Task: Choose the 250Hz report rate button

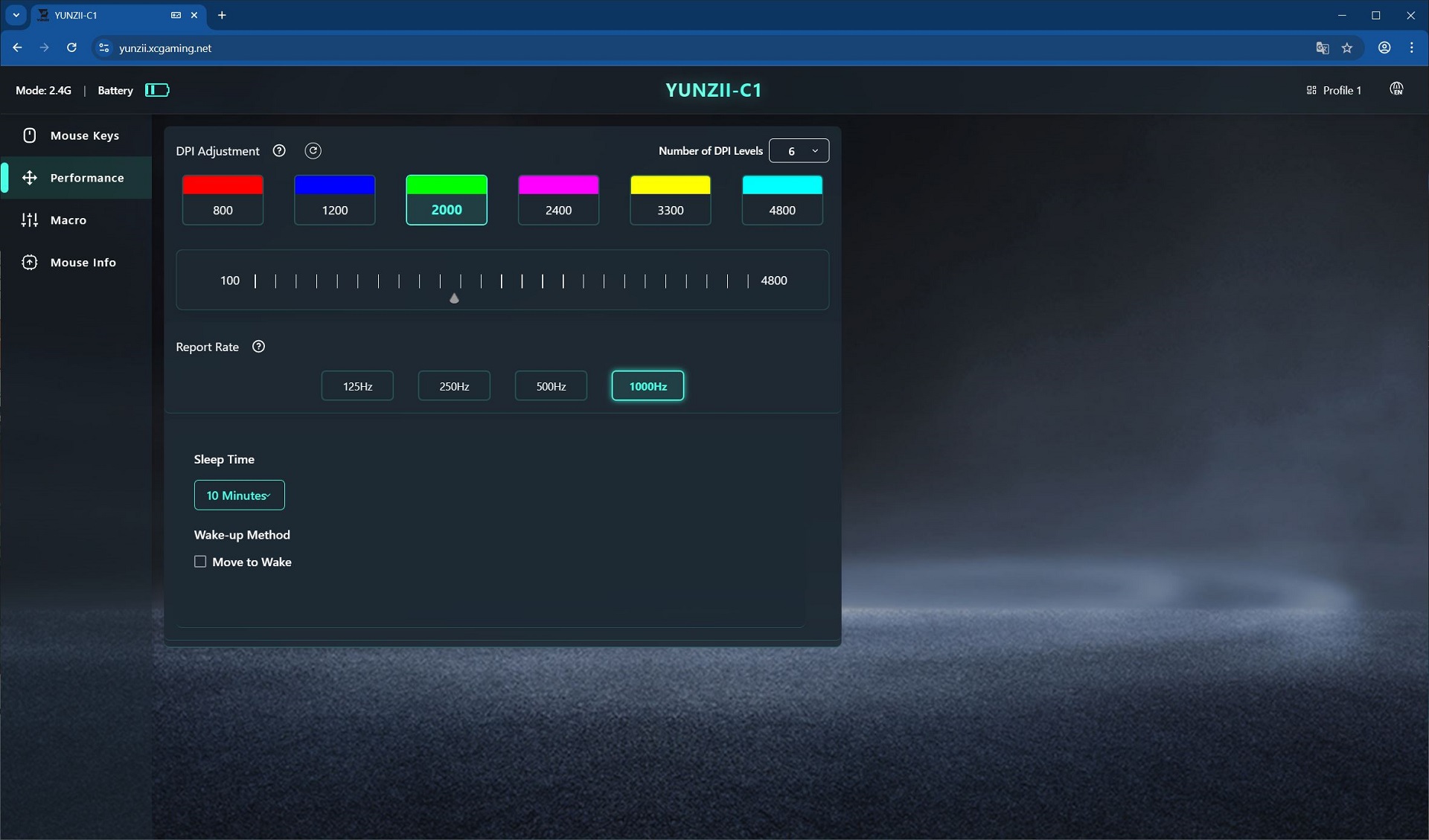Action: 454,385
